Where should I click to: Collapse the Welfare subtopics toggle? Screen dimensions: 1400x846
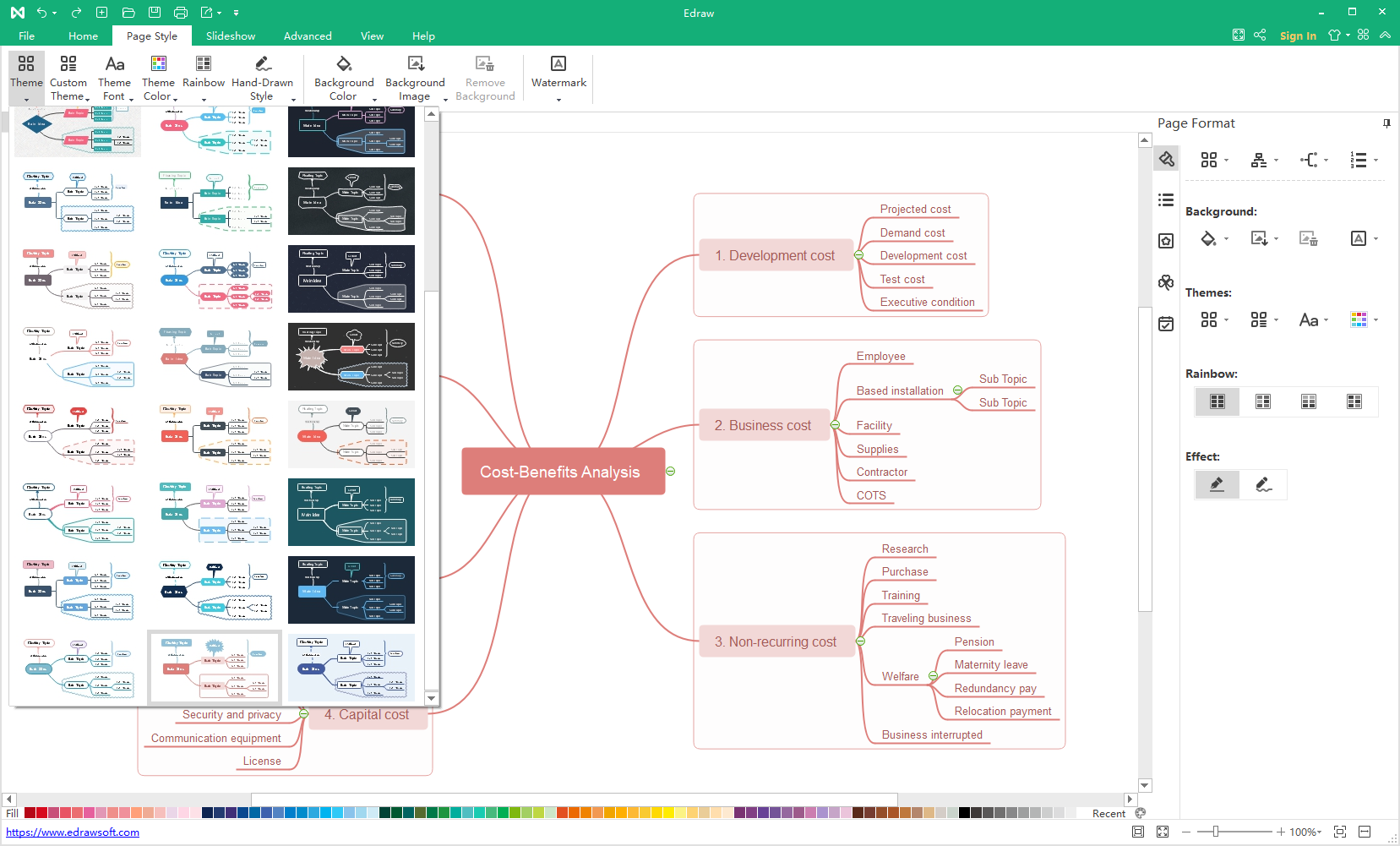[x=933, y=676]
